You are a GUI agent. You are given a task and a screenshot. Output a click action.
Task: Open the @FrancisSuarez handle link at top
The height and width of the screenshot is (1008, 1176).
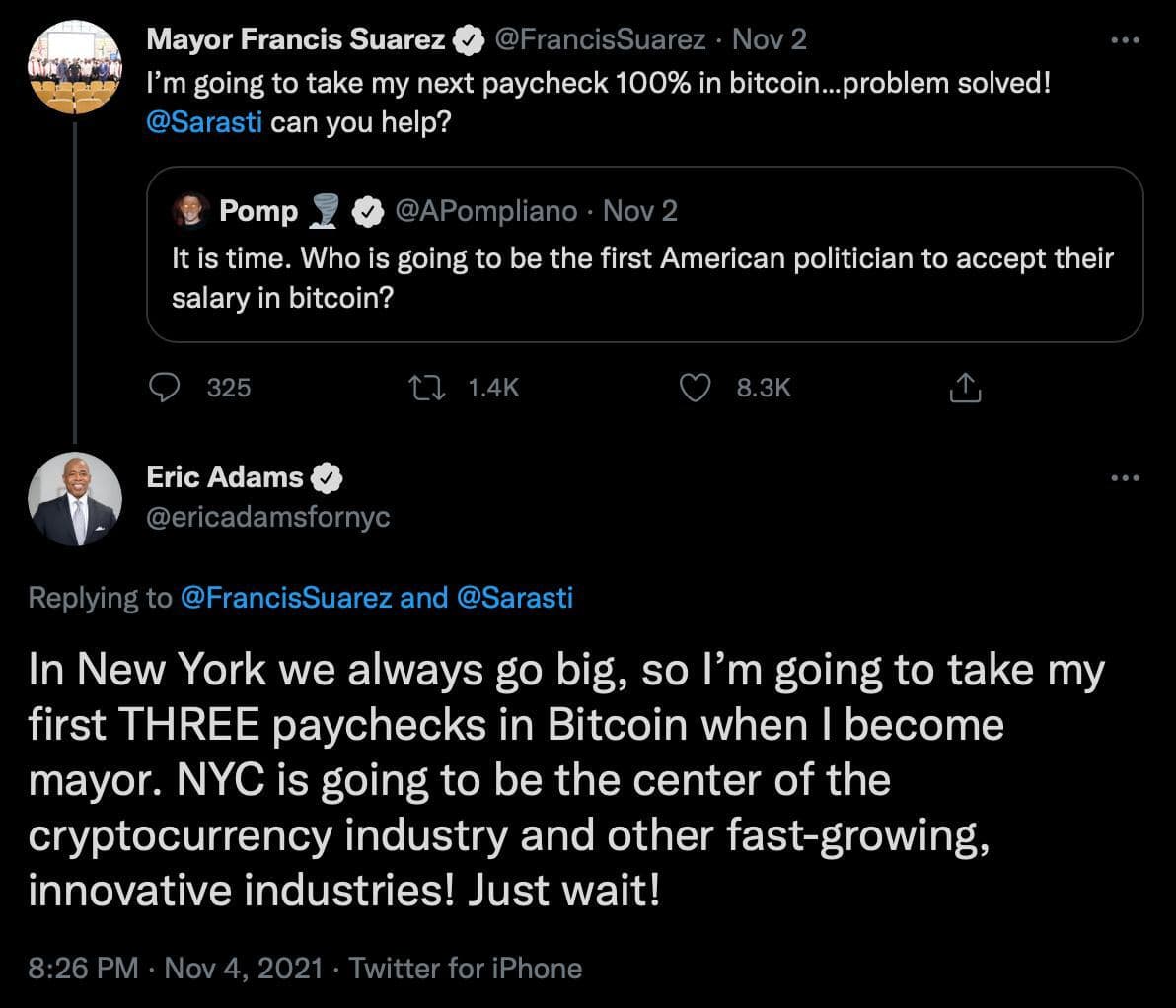pyautogui.click(x=600, y=39)
